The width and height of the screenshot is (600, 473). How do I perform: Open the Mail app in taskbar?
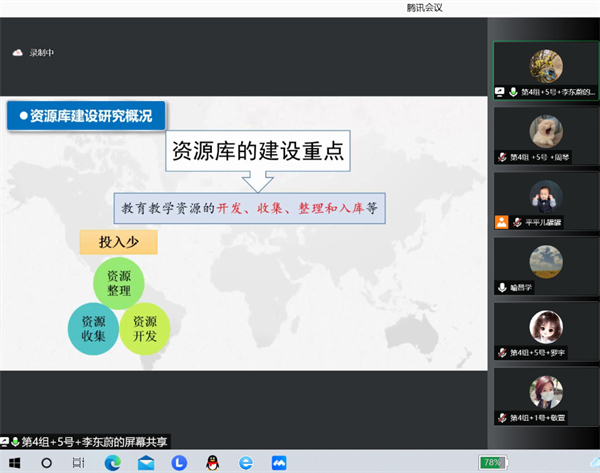click(x=146, y=463)
